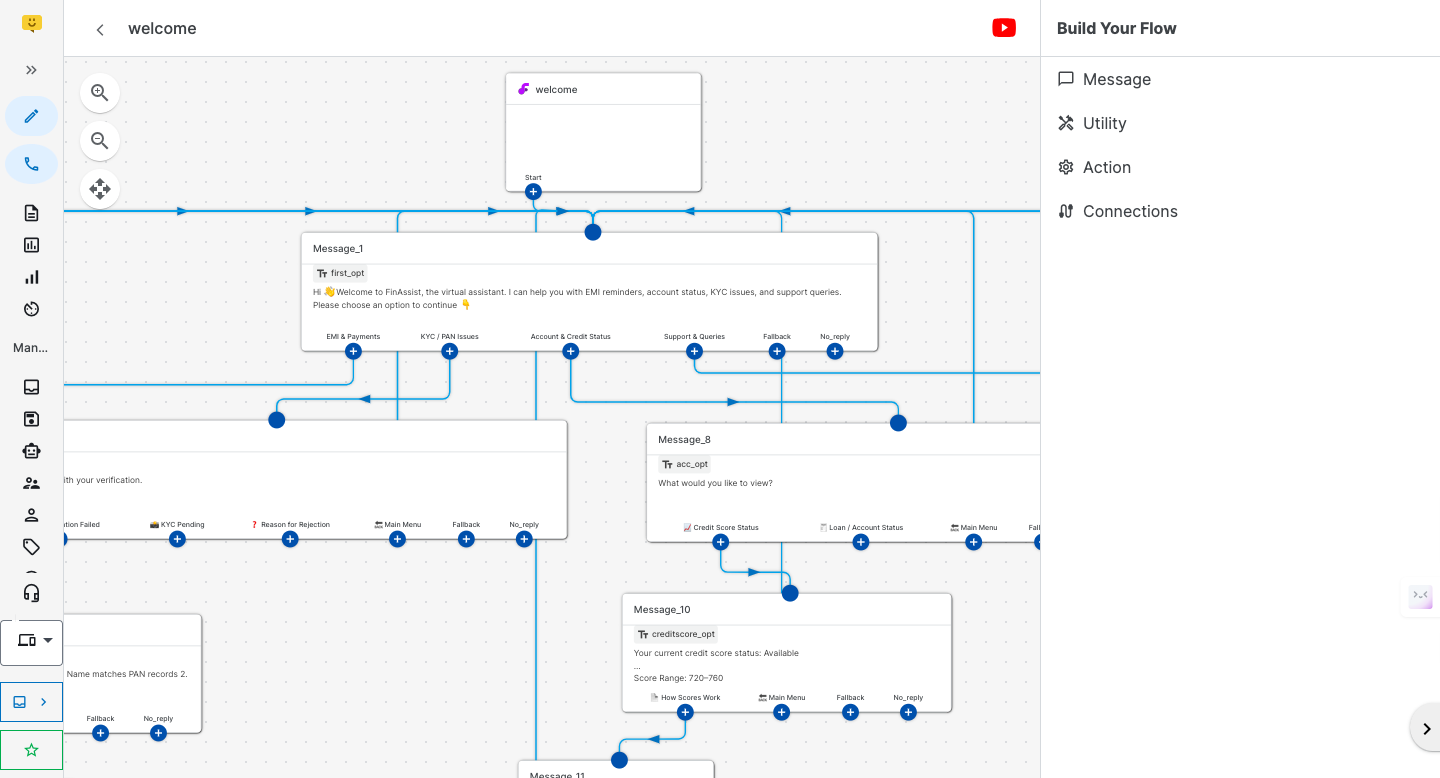Open the phone calls sidebar icon
1440x778 pixels.
(x=31, y=164)
